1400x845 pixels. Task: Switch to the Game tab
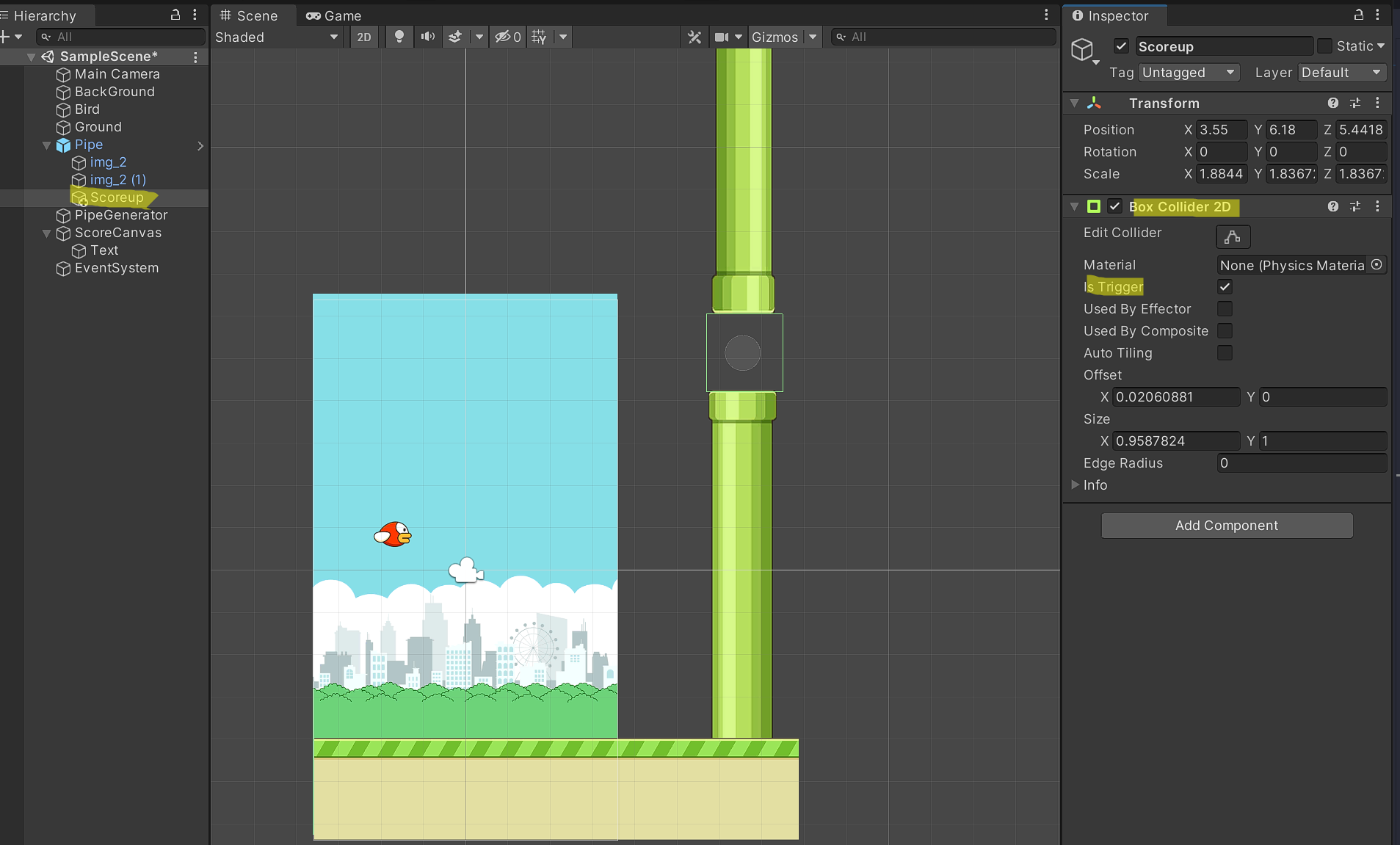(334, 15)
